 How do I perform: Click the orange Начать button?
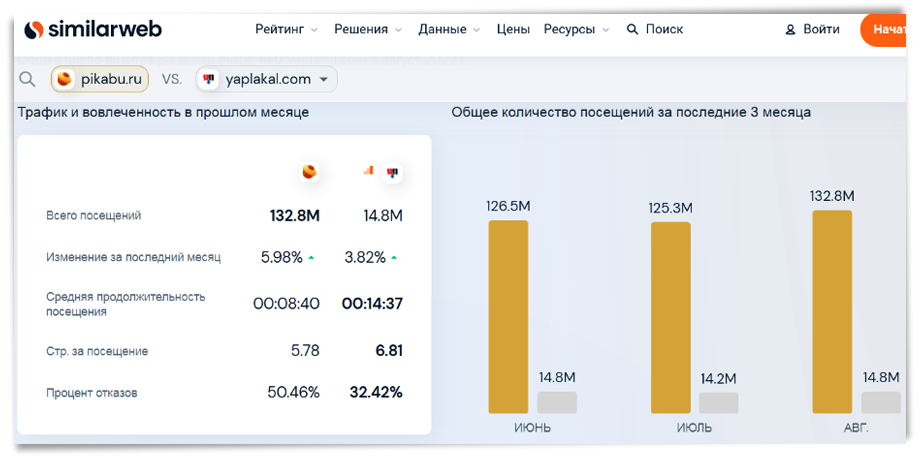click(883, 29)
